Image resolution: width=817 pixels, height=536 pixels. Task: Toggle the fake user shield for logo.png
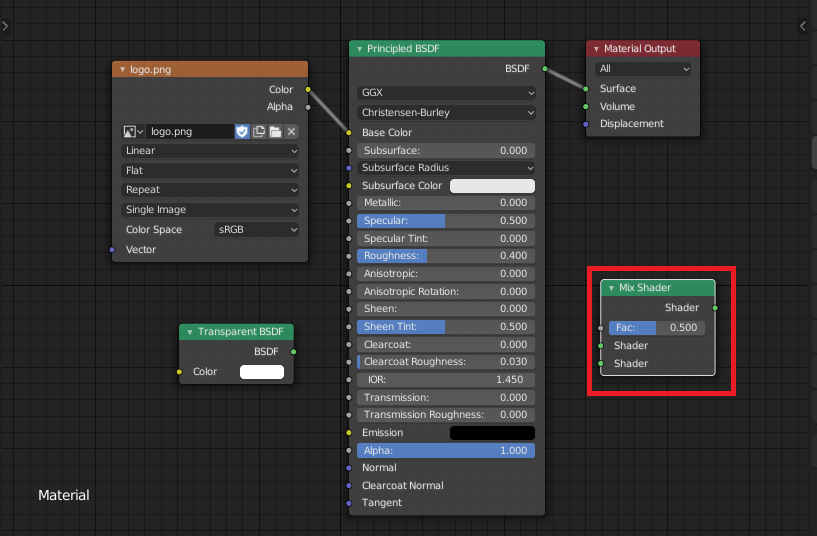tap(242, 132)
